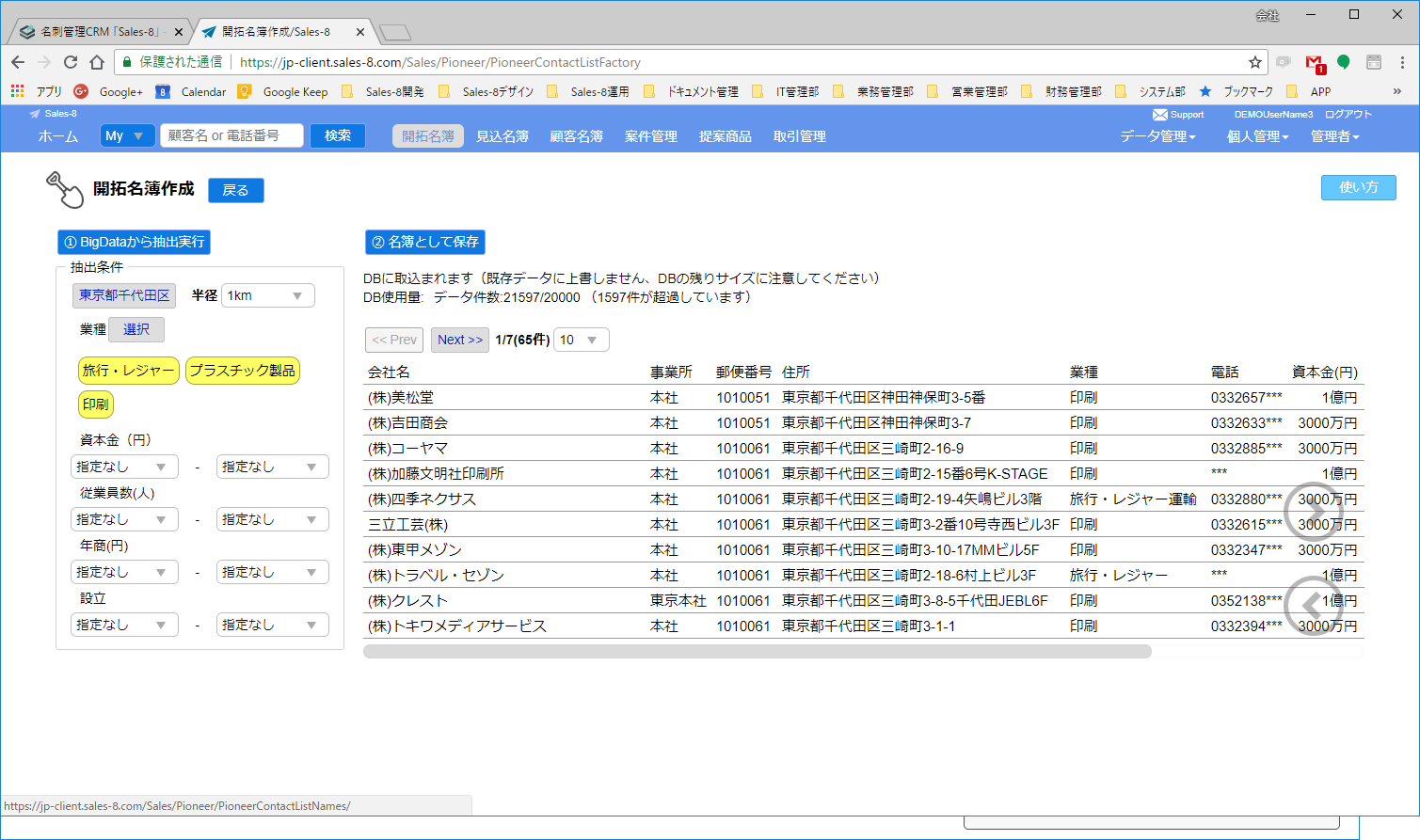Remove プラスチック製品 industry tag

243,371
